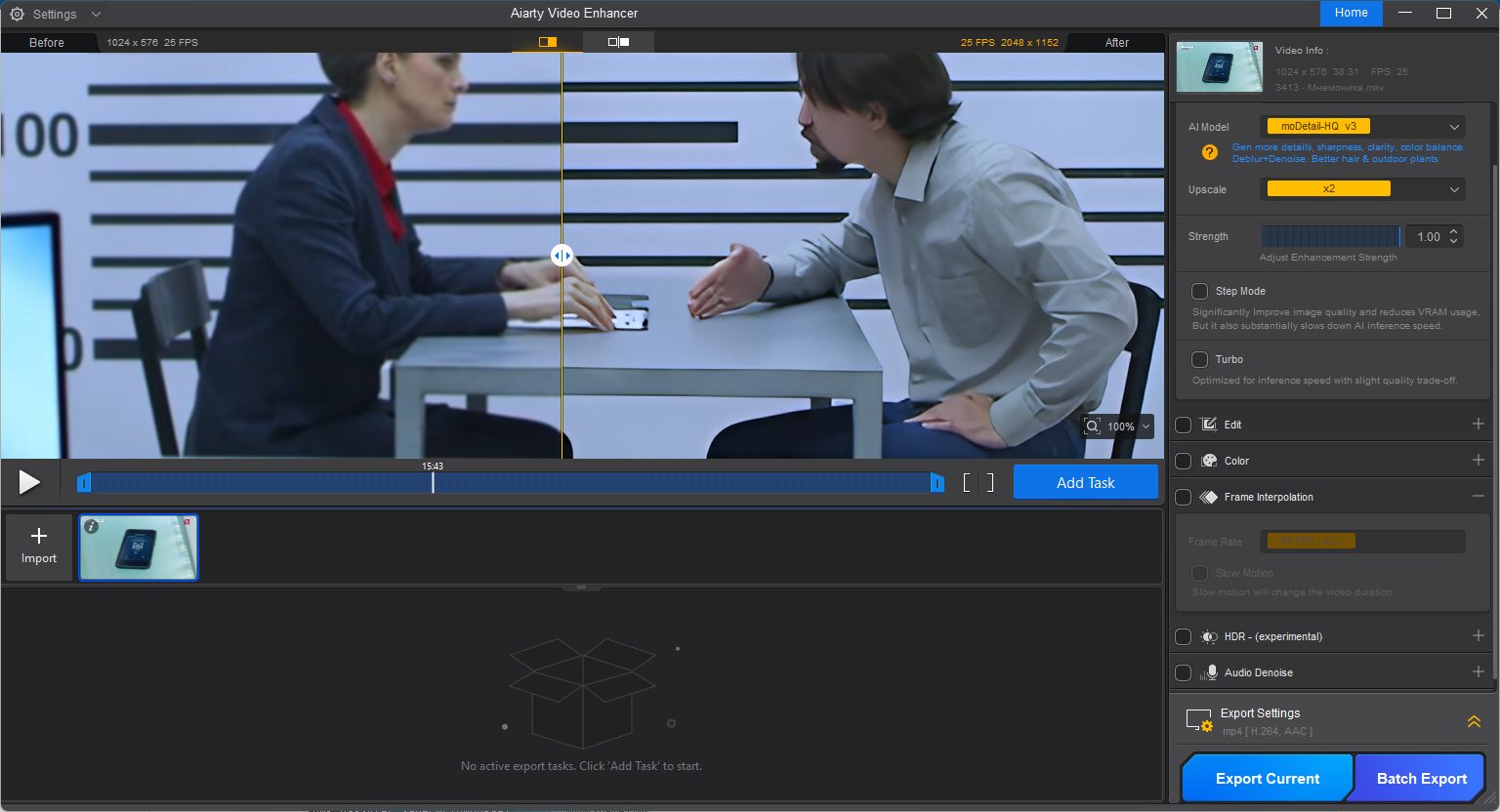Enable the Turbo checkbox

tap(1199, 359)
